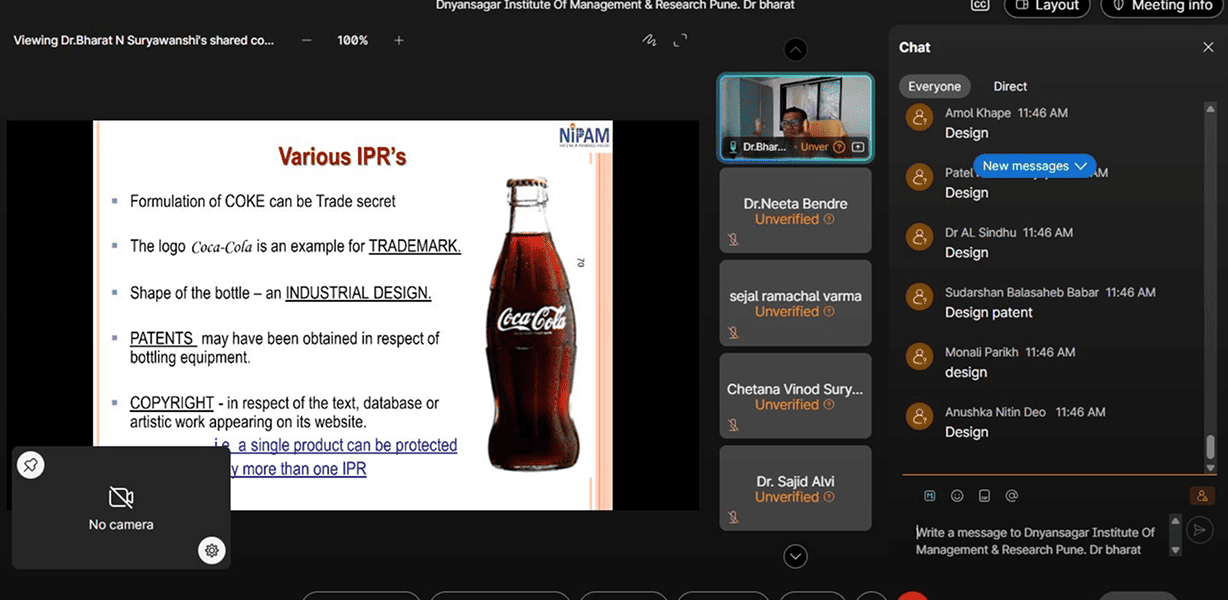Click Anushka Nitin Deo's avatar

pos(919,417)
